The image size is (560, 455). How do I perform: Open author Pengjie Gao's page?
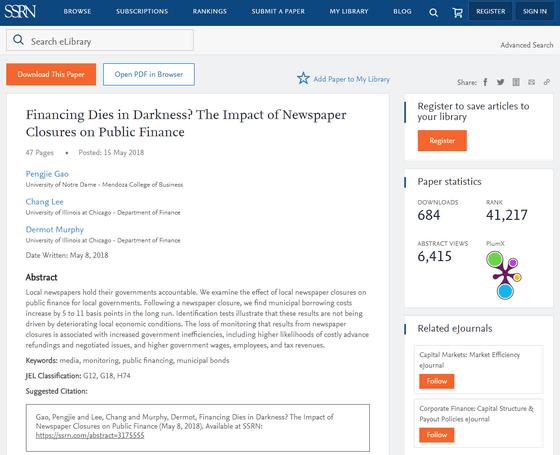click(x=47, y=174)
